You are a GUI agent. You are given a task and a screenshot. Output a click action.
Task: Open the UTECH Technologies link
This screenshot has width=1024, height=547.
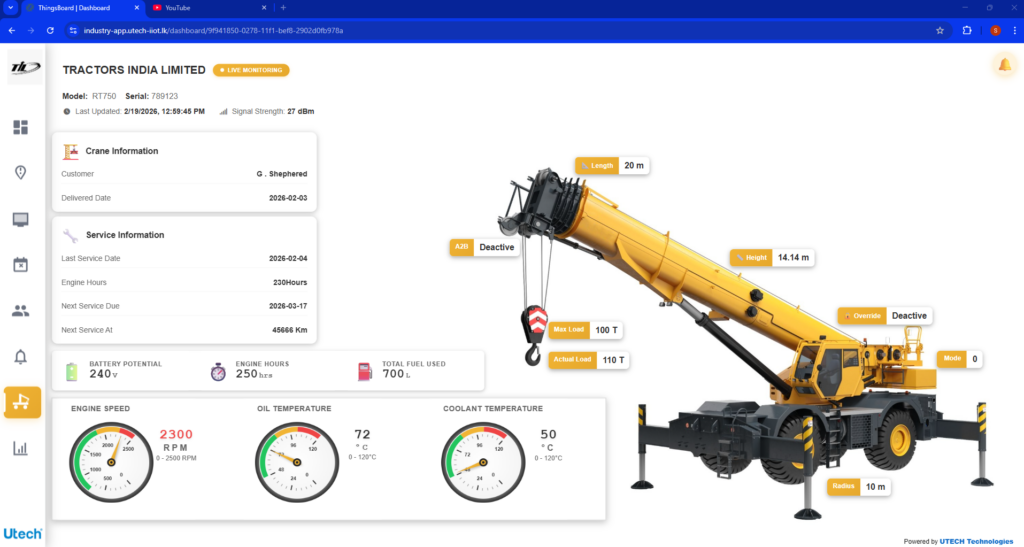pos(976,541)
